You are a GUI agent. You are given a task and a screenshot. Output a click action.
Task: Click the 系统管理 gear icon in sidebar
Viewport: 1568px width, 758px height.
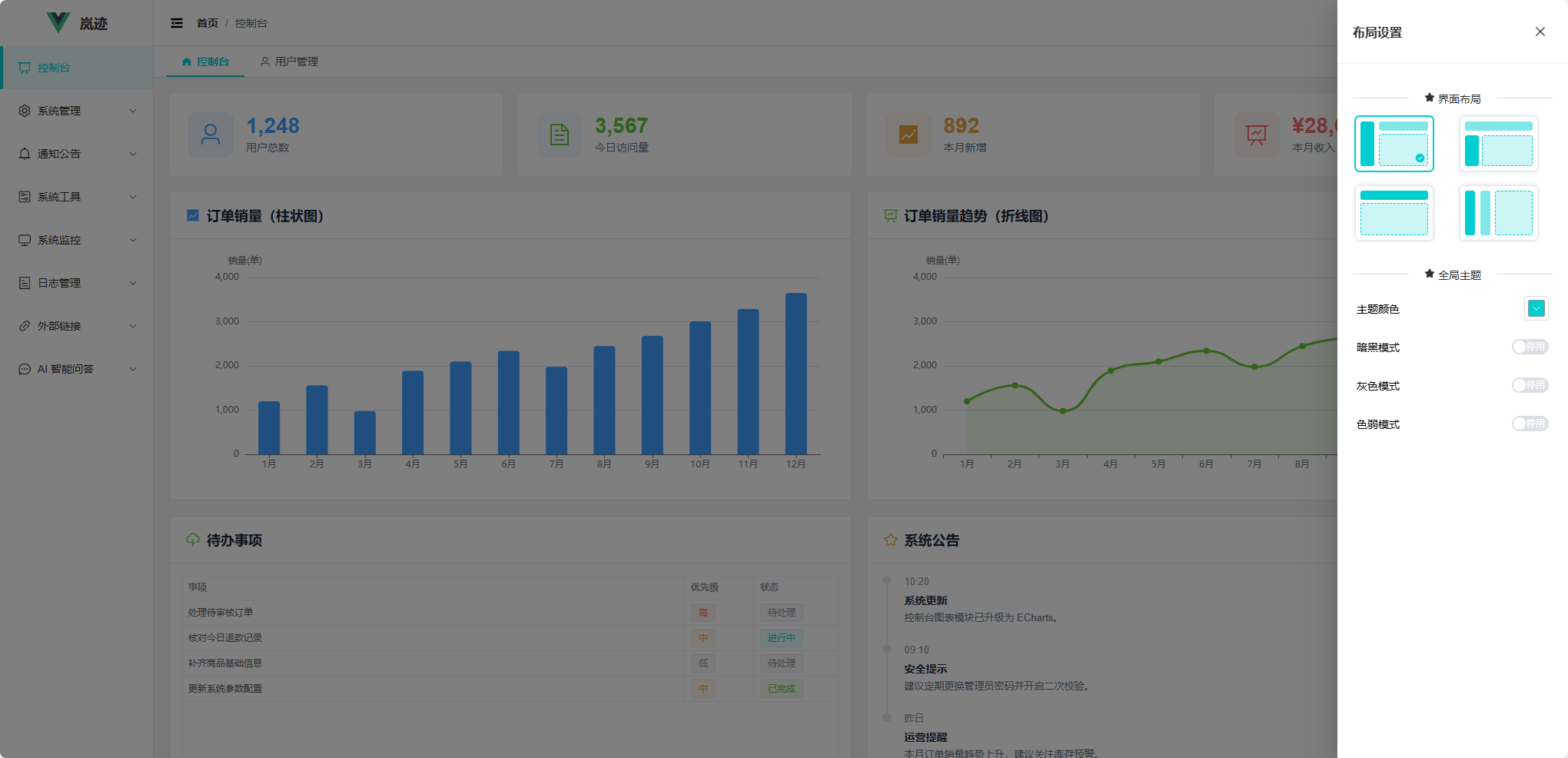(x=25, y=111)
